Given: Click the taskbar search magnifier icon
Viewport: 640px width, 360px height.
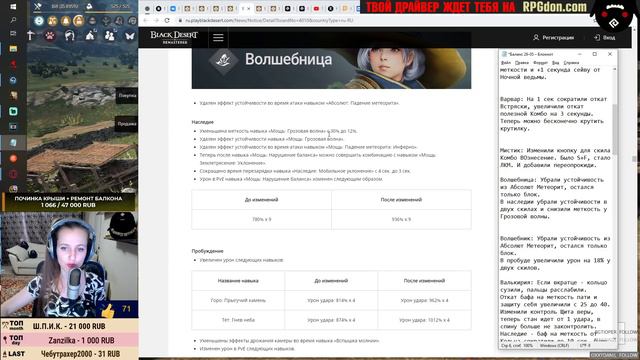Looking at the screenshot, I should 13,20.
